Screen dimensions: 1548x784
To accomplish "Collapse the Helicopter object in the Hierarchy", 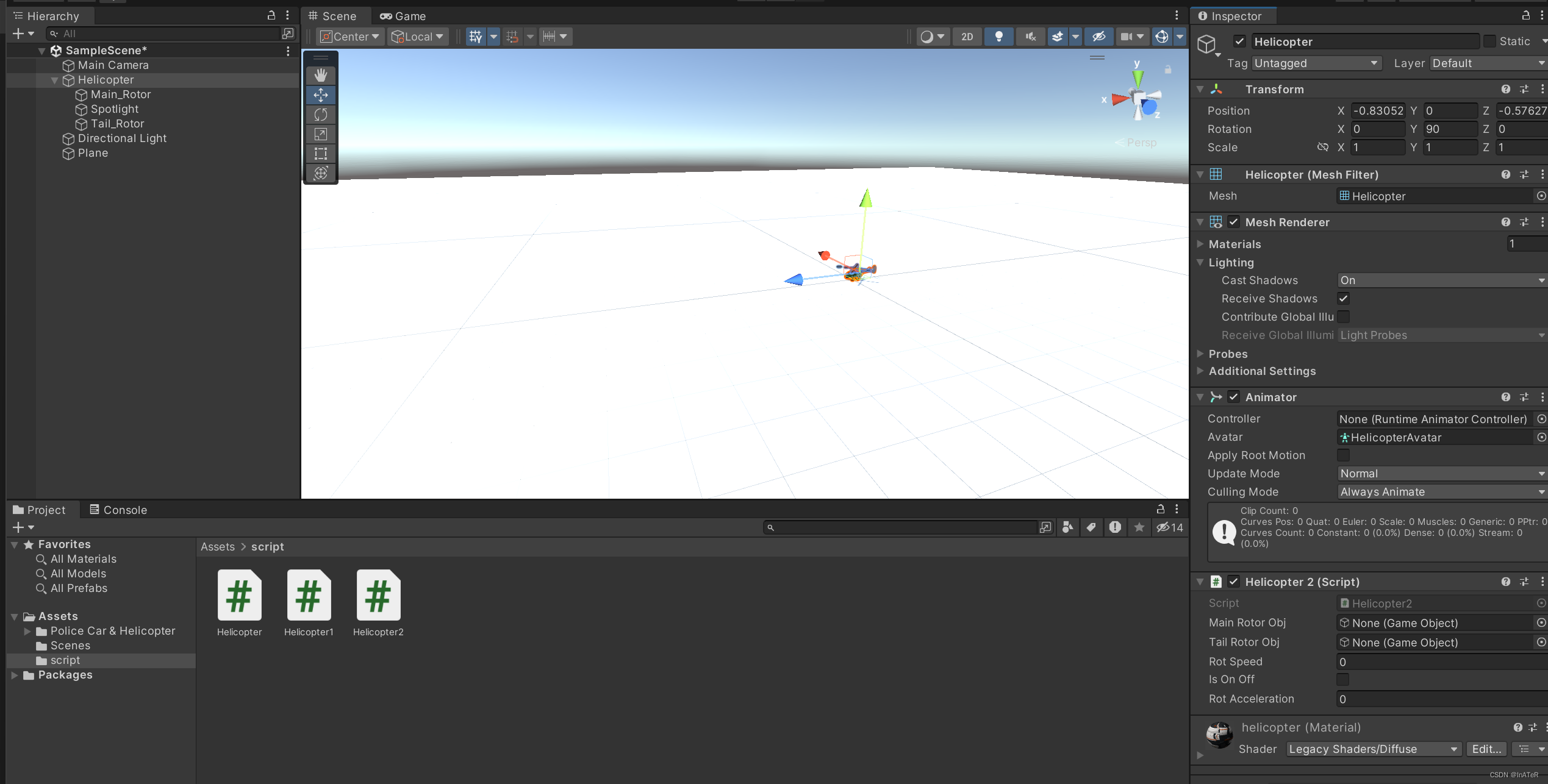I will (x=55, y=80).
